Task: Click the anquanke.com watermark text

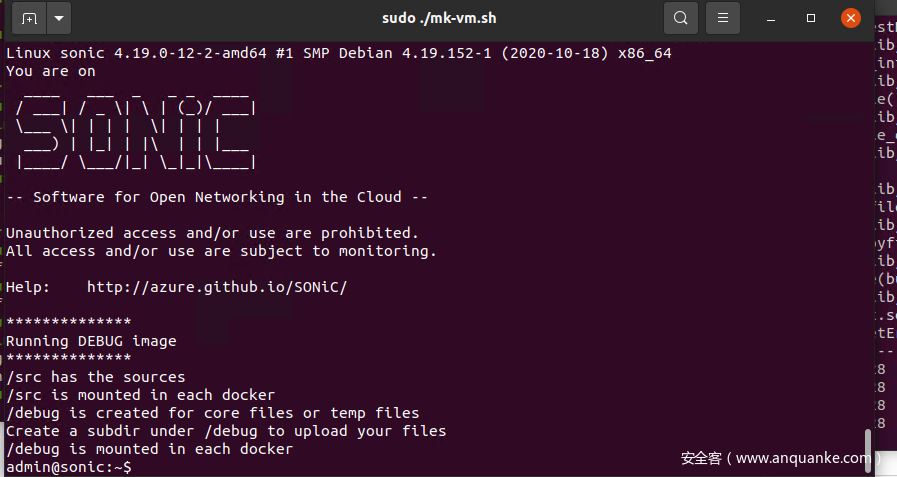Action: pyautogui.click(x=776, y=458)
